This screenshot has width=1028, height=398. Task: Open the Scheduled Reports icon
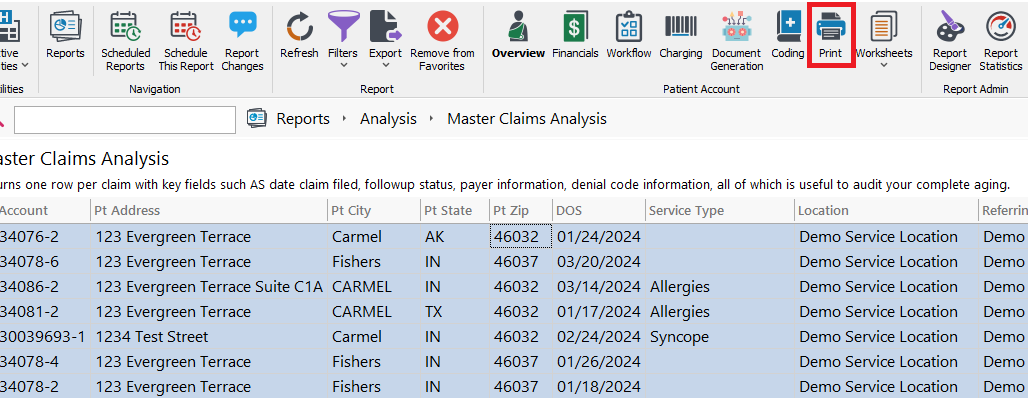[x=125, y=26]
